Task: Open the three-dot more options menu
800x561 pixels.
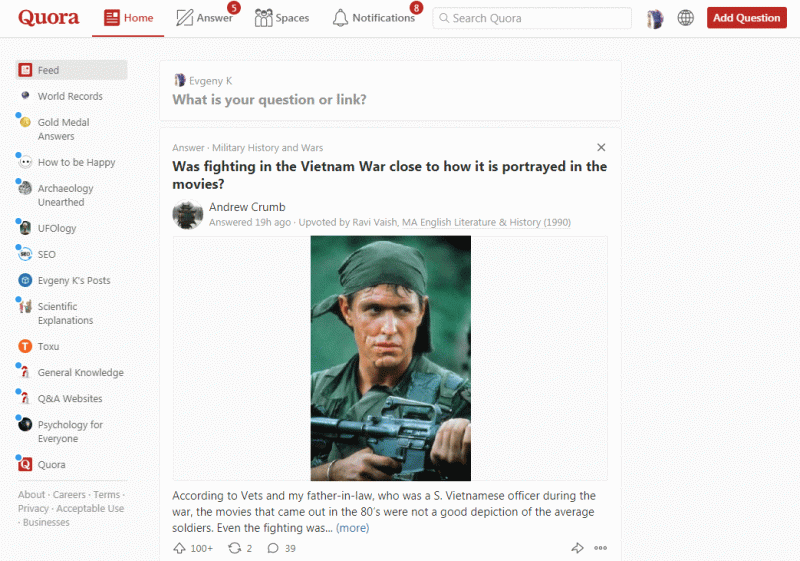Action: [x=601, y=548]
